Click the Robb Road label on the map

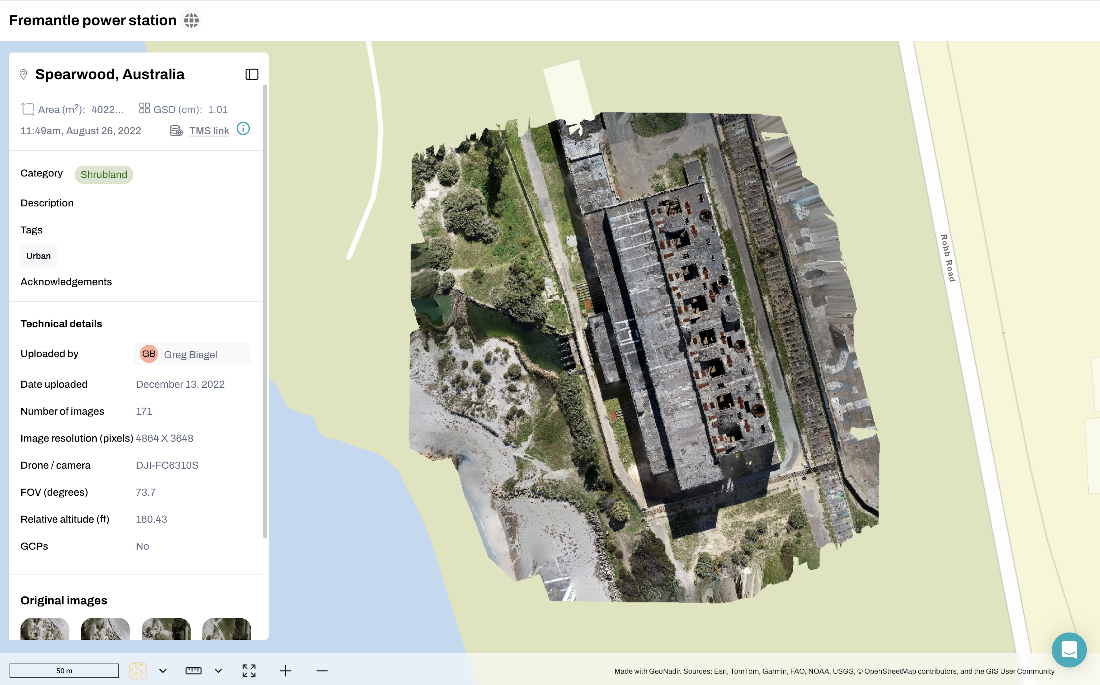click(948, 258)
